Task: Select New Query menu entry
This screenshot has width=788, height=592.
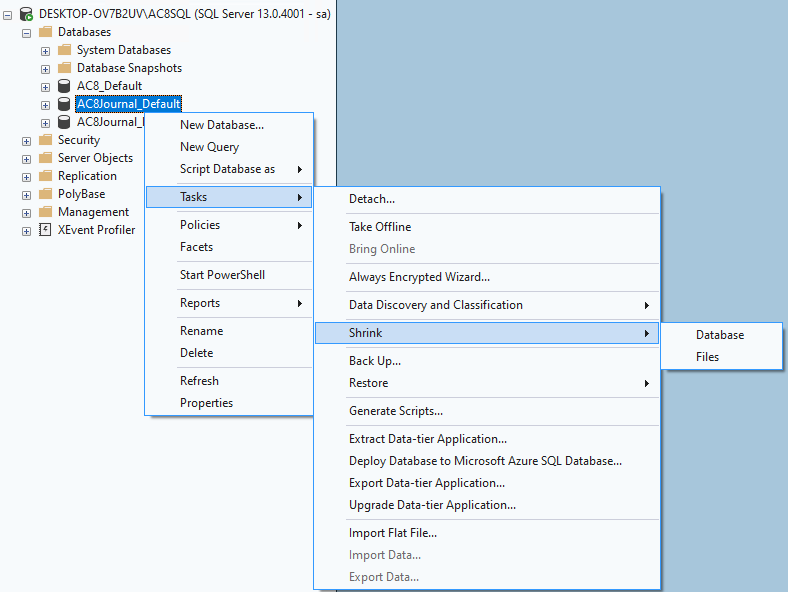Action: click(x=229, y=147)
